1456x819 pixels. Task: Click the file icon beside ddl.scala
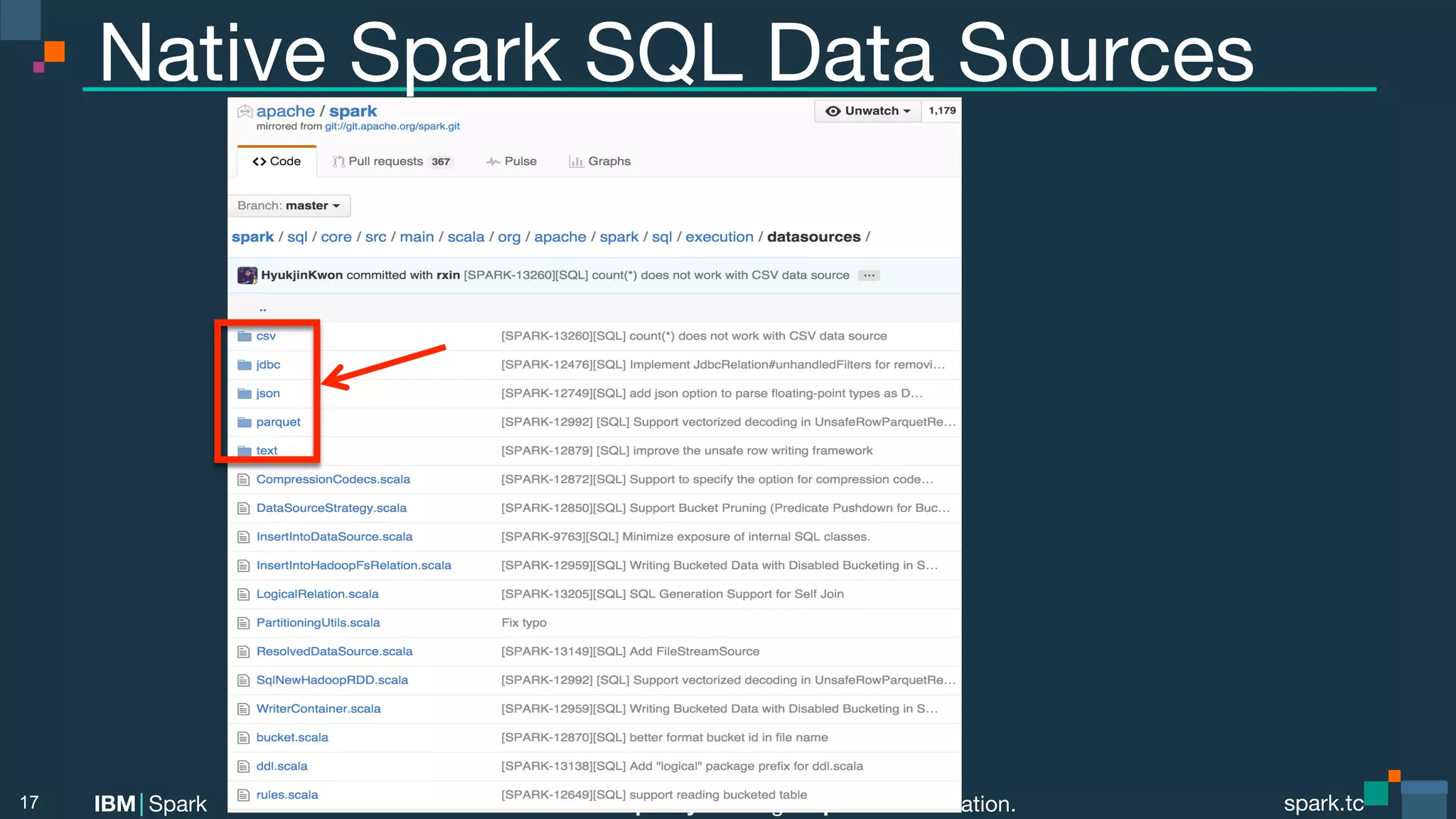(244, 766)
